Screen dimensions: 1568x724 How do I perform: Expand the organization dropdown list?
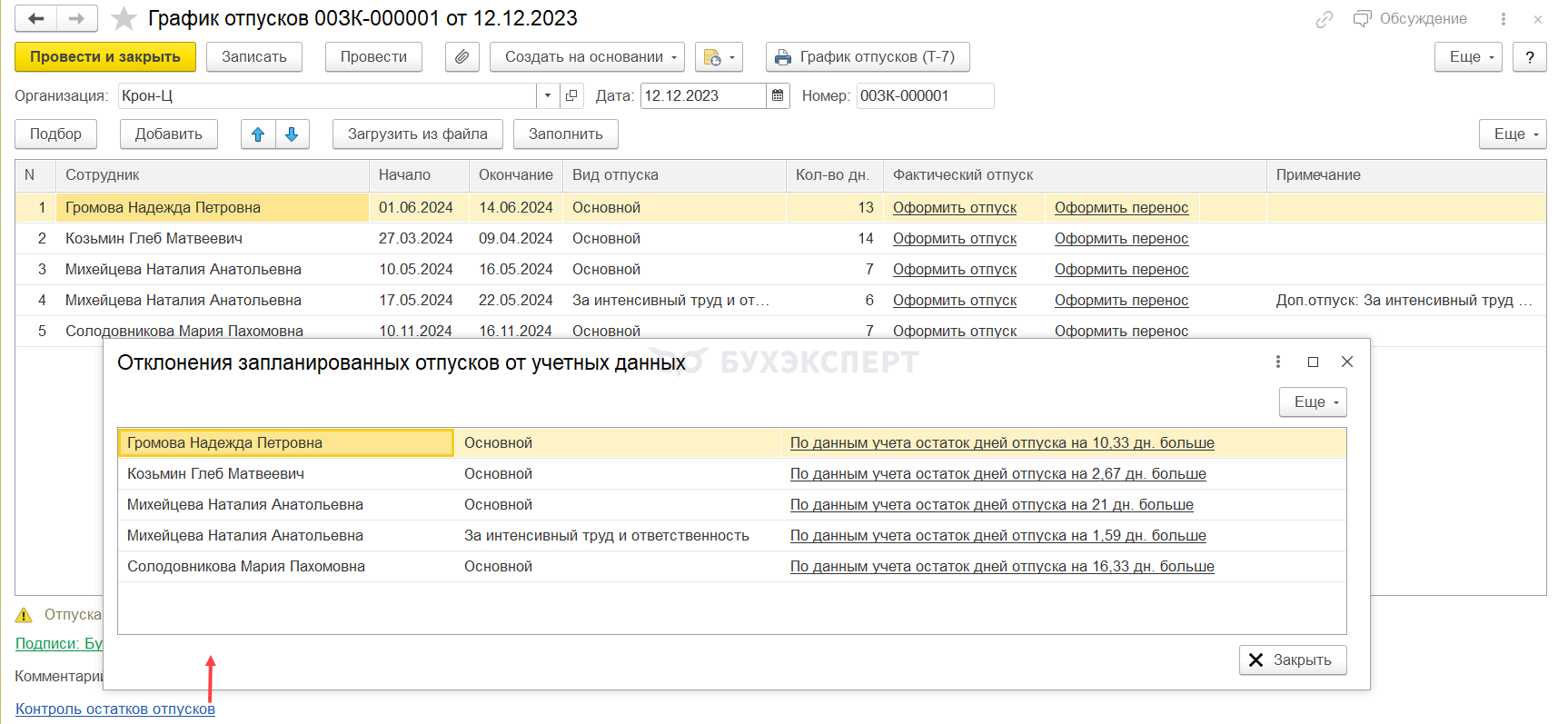click(548, 95)
